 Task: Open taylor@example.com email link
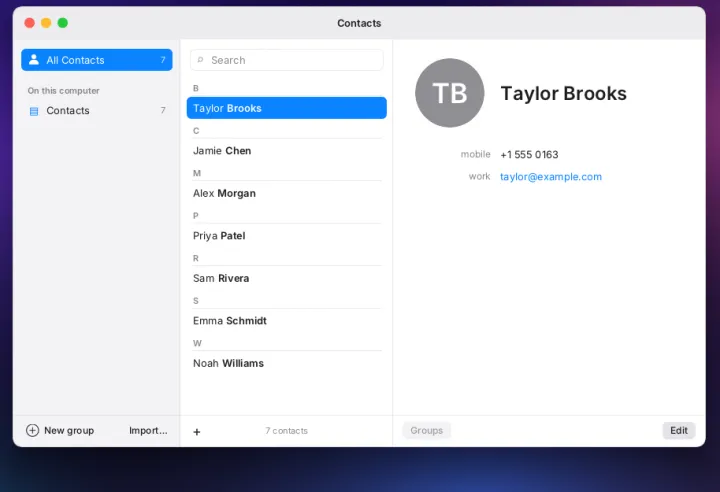pyautogui.click(x=551, y=177)
